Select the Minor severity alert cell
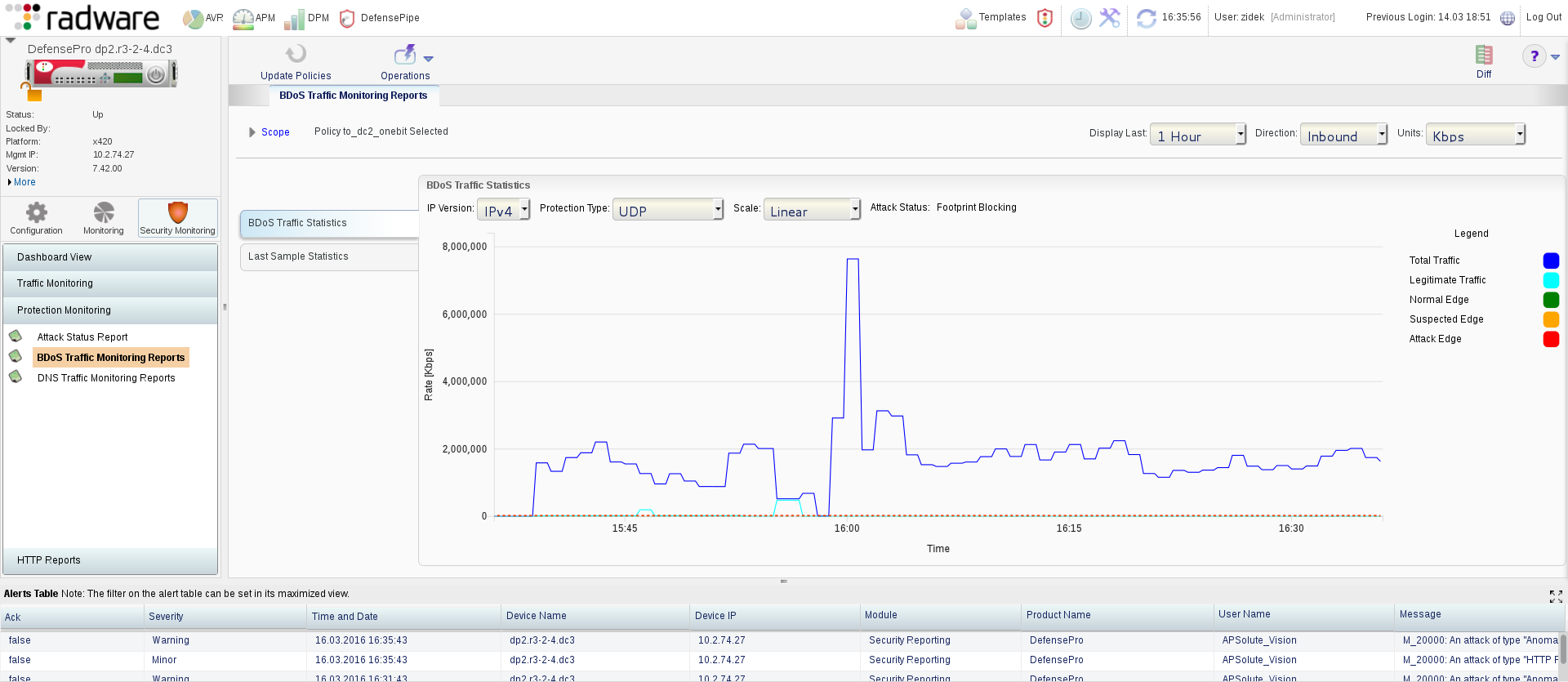Screen dimensions: 1568x682 pos(225,660)
